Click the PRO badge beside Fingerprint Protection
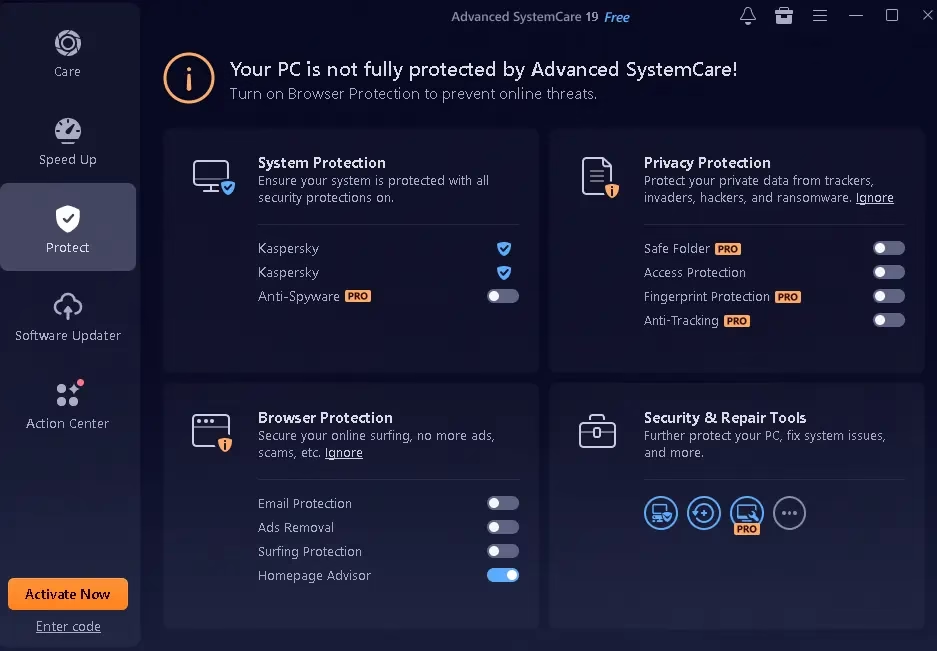The width and height of the screenshot is (937, 651). point(788,297)
